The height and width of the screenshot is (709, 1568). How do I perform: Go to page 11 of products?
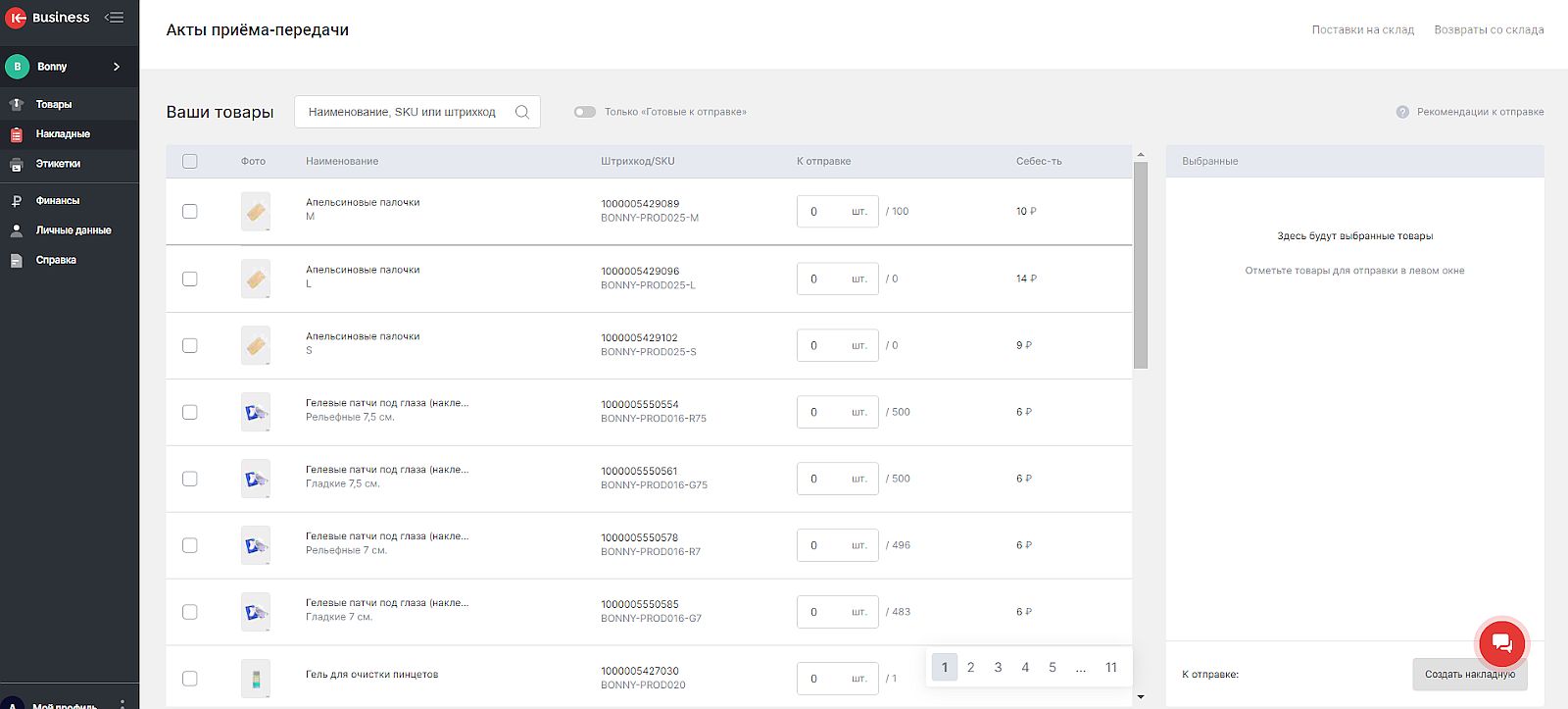[1111, 668]
